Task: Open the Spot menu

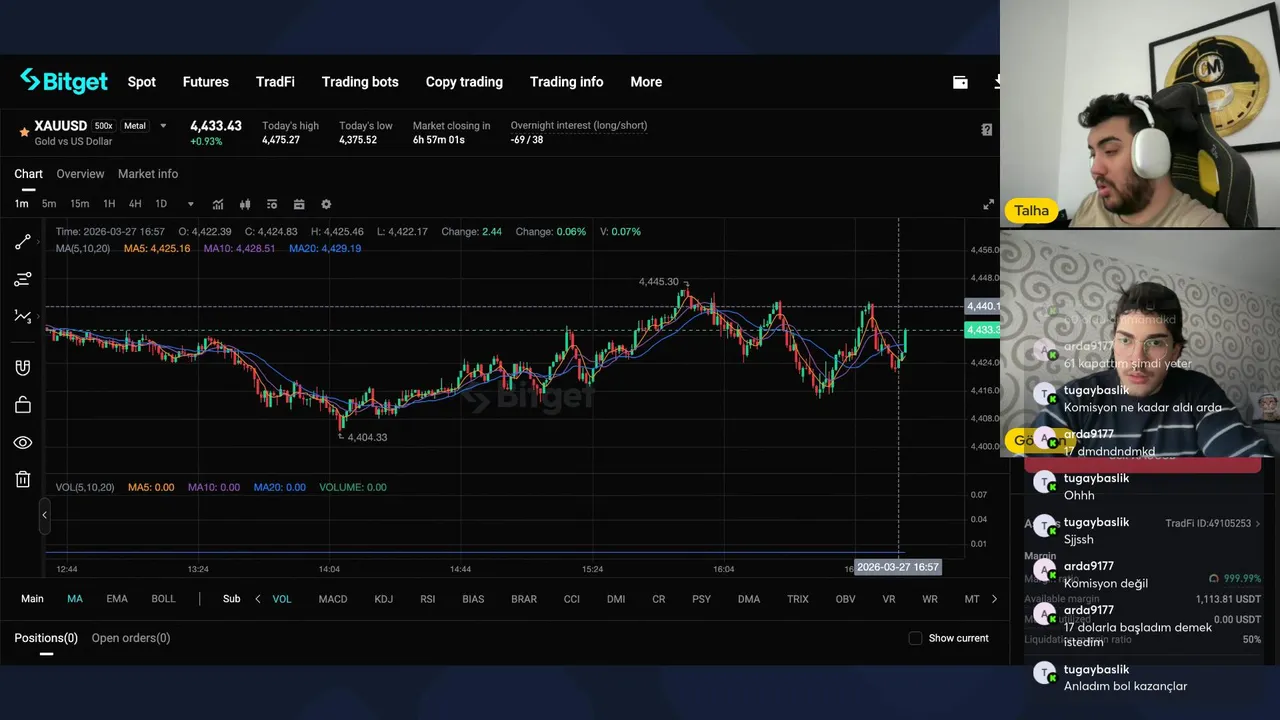Action: pyautogui.click(x=142, y=82)
